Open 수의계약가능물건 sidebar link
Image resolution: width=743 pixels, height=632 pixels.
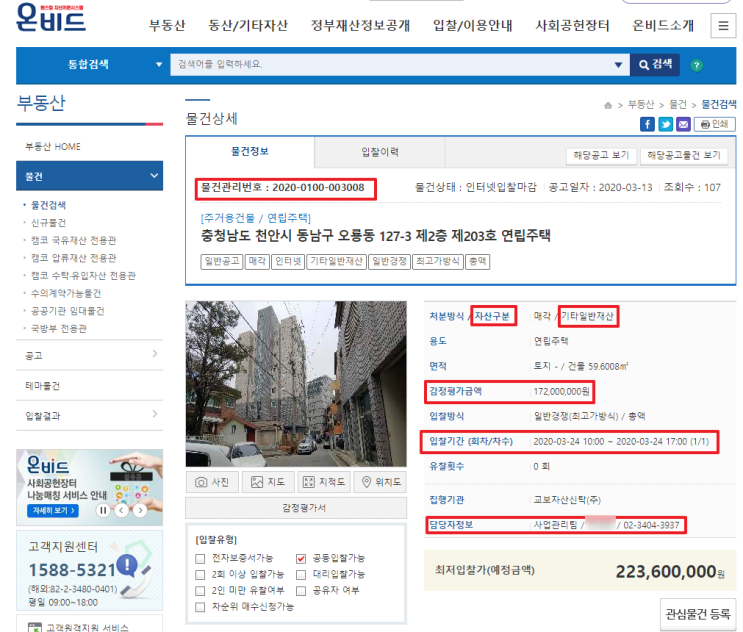point(66,293)
